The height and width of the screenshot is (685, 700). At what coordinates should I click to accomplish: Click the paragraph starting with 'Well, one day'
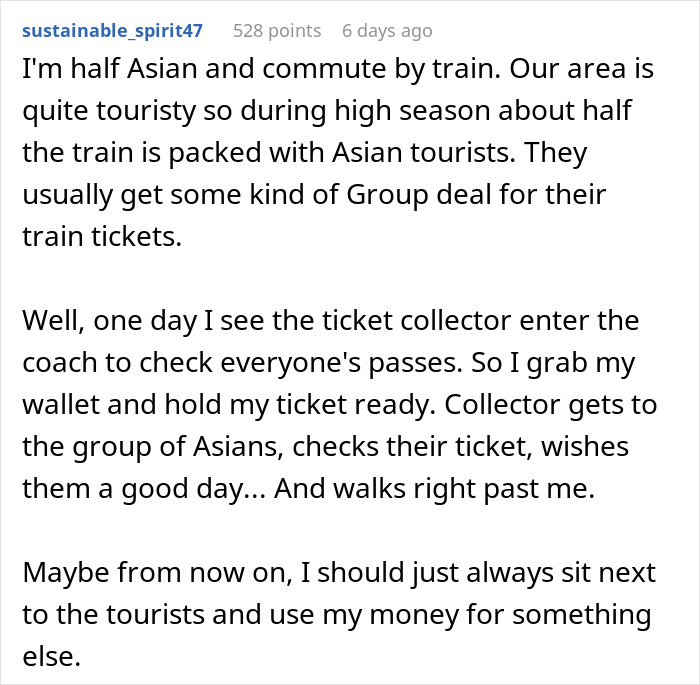click(339, 404)
